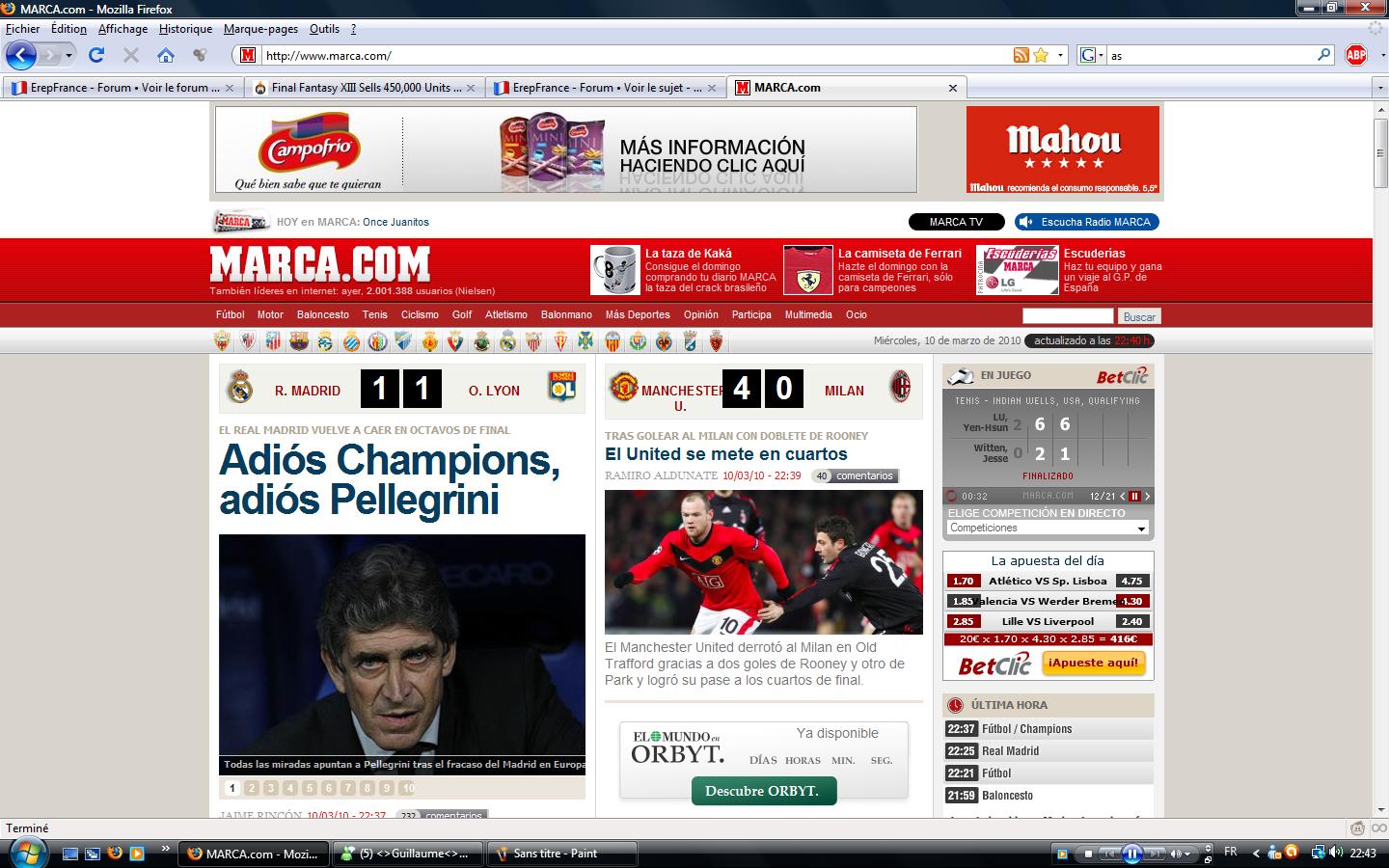1389x868 pixels.
Task: Open the Sevilla crest in team bar
Action: 533,341
